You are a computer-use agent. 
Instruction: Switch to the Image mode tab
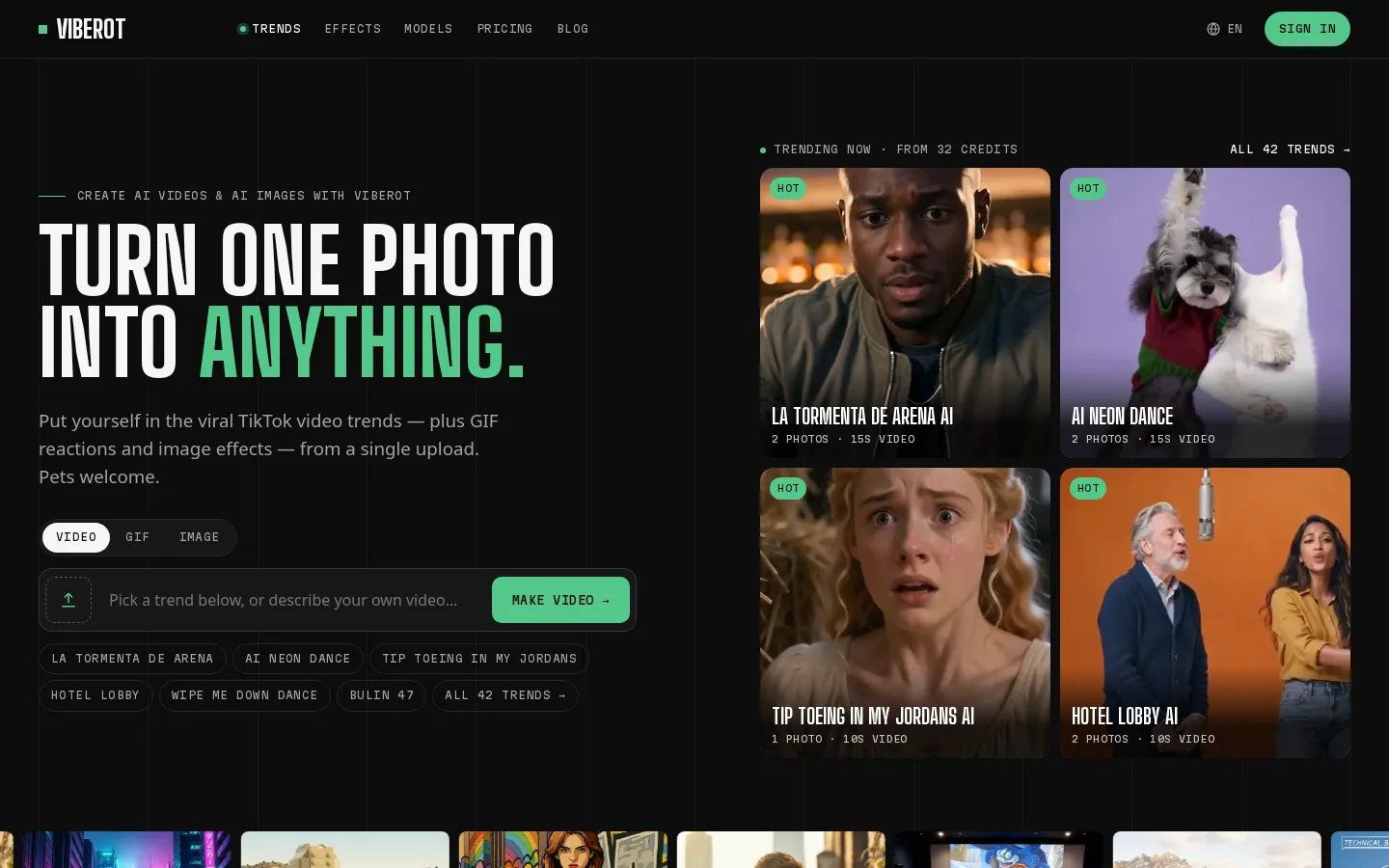pyautogui.click(x=200, y=537)
